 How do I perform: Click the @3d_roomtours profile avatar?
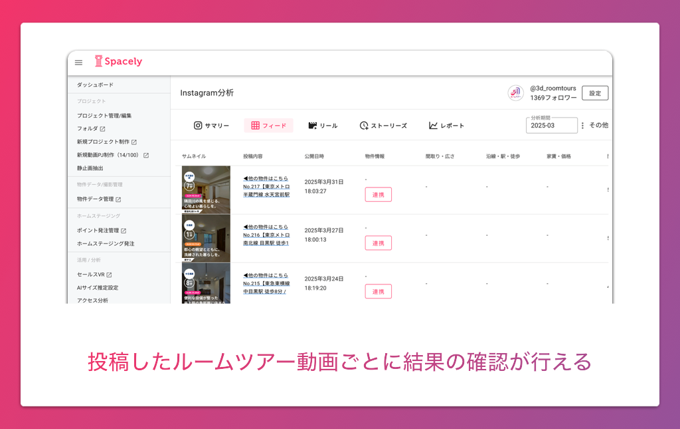tap(515, 93)
